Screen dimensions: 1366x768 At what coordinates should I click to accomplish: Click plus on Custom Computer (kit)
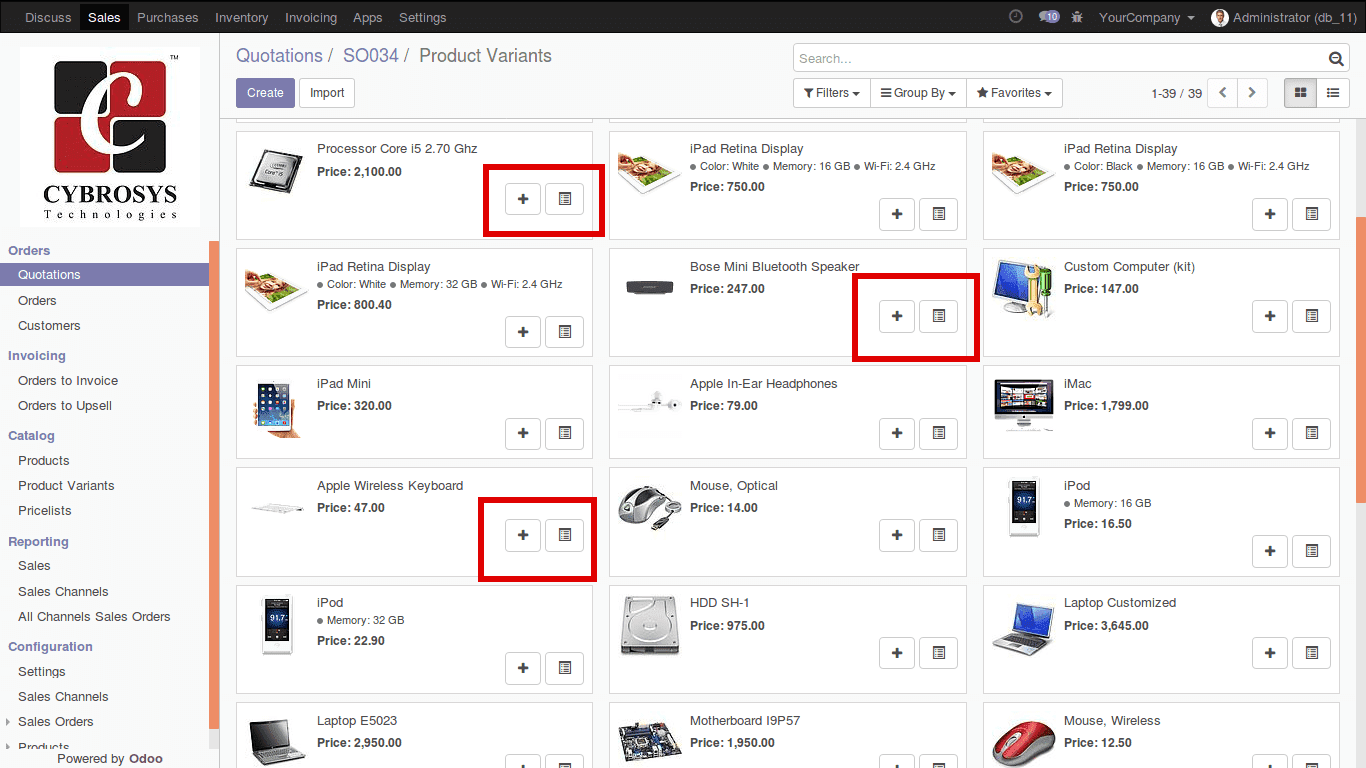1270,316
